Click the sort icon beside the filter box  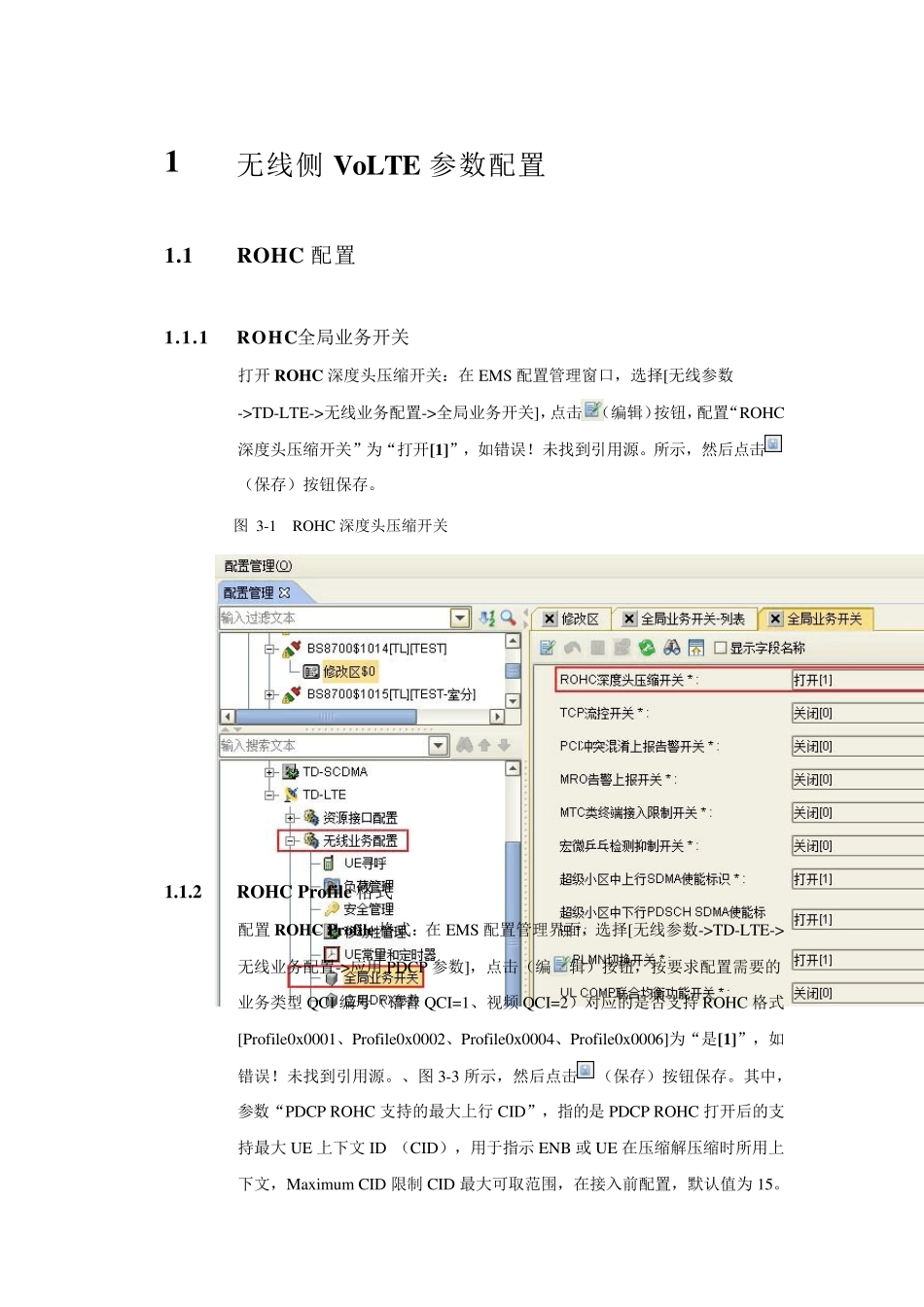point(487,618)
